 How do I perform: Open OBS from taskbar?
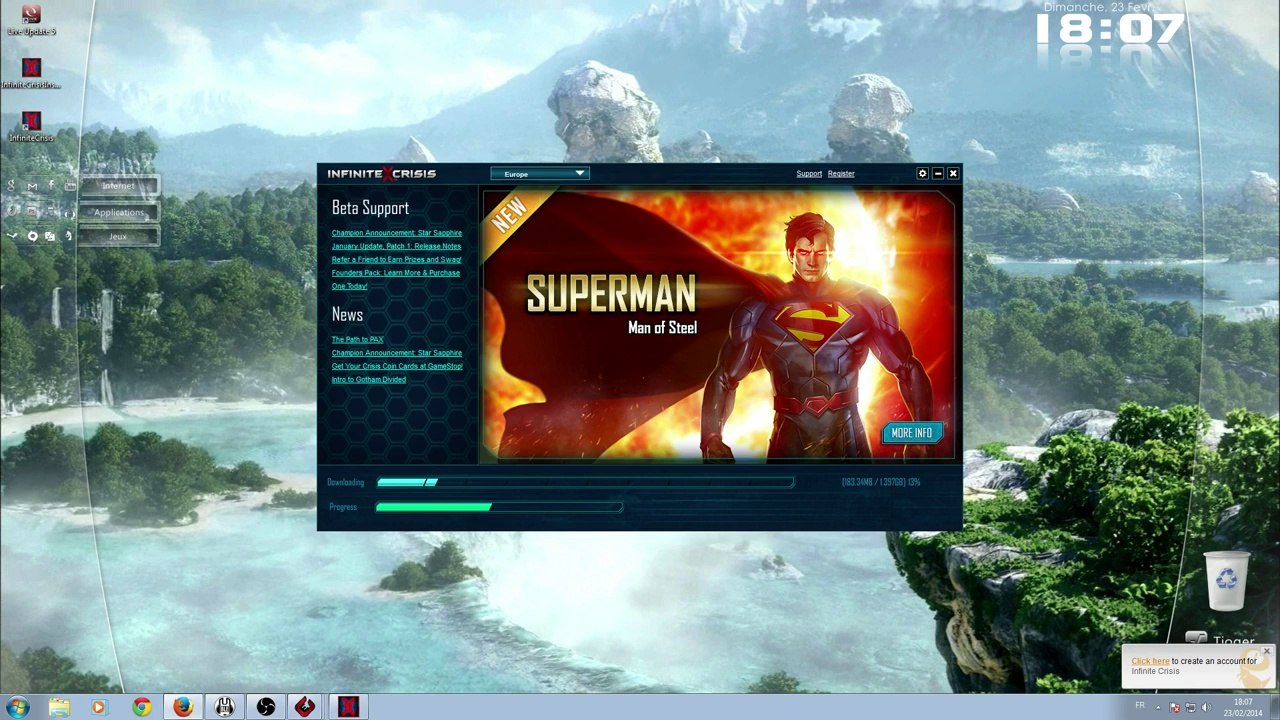click(265, 708)
